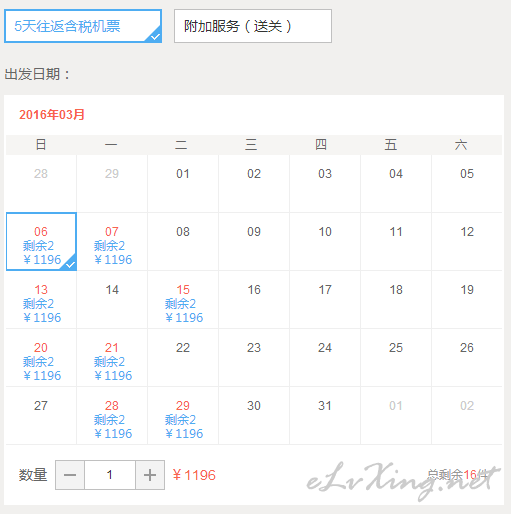This screenshot has width=511, height=514.
Task: Click the 2016年03月 month header
Action: 52,115
